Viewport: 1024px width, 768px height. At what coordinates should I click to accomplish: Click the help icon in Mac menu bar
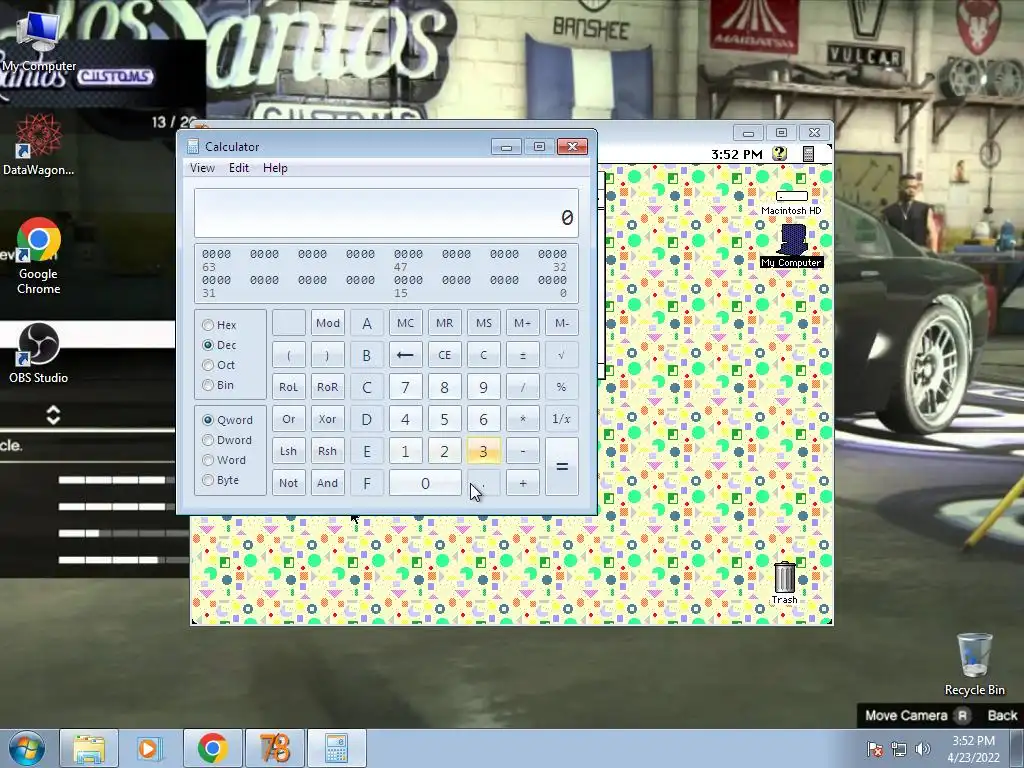pyautogui.click(x=779, y=154)
